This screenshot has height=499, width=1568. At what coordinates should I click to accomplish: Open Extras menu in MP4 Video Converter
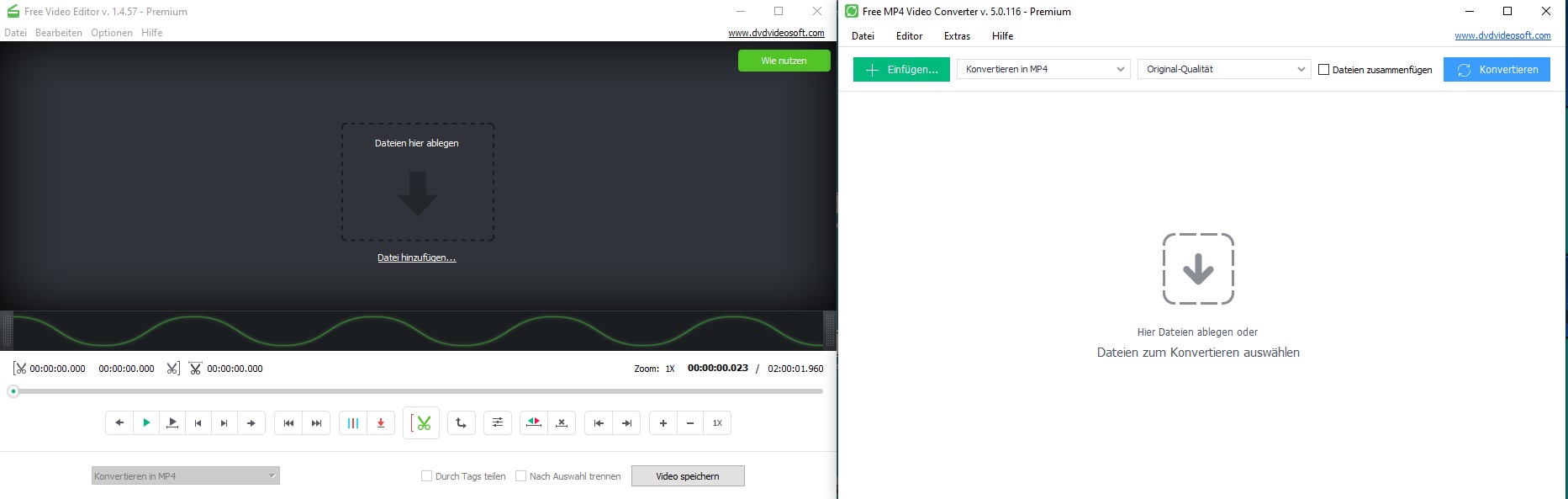pyautogui.click(x=957, y=36)
